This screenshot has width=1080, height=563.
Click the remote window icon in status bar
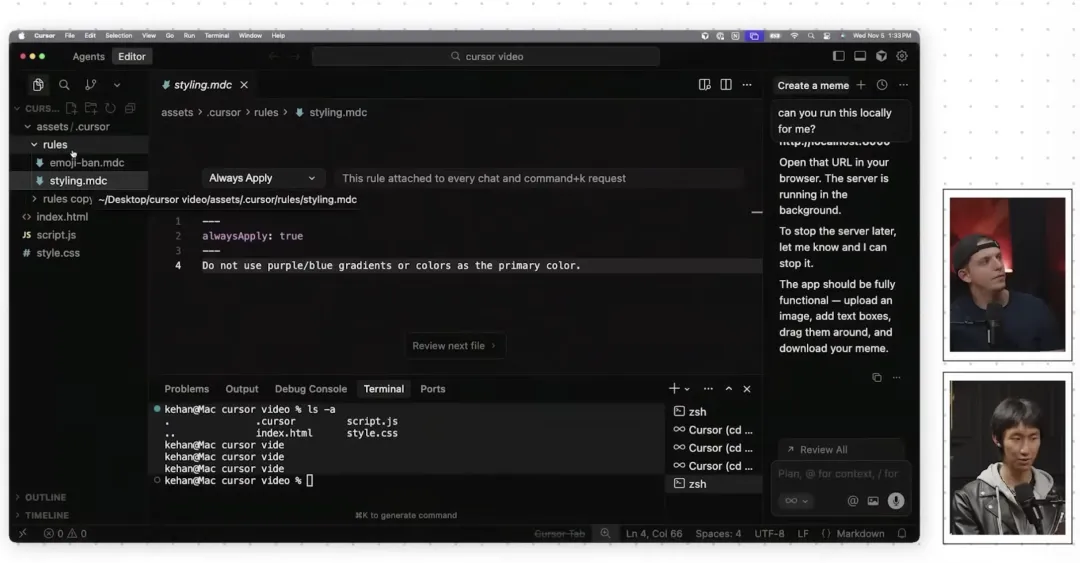(23, 533)
